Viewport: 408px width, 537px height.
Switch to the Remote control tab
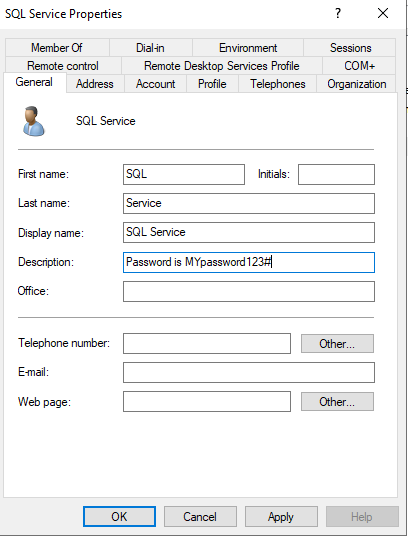click(63, 65)
